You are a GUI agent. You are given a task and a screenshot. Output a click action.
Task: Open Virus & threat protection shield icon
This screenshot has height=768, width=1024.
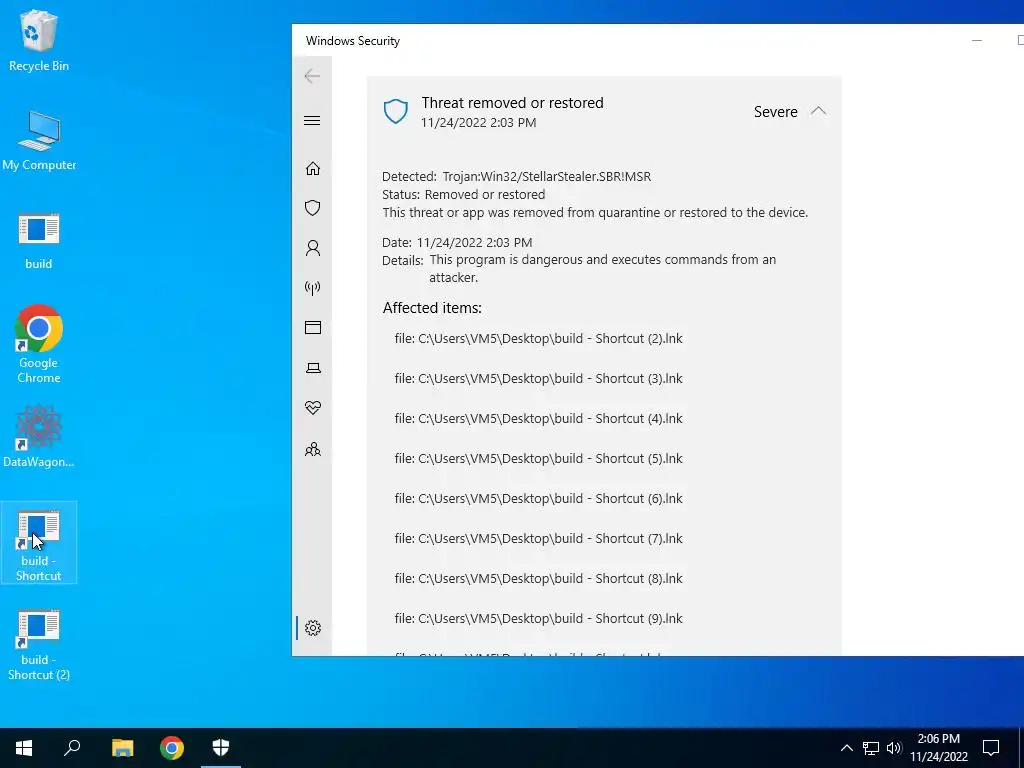[x=313, y=208]
